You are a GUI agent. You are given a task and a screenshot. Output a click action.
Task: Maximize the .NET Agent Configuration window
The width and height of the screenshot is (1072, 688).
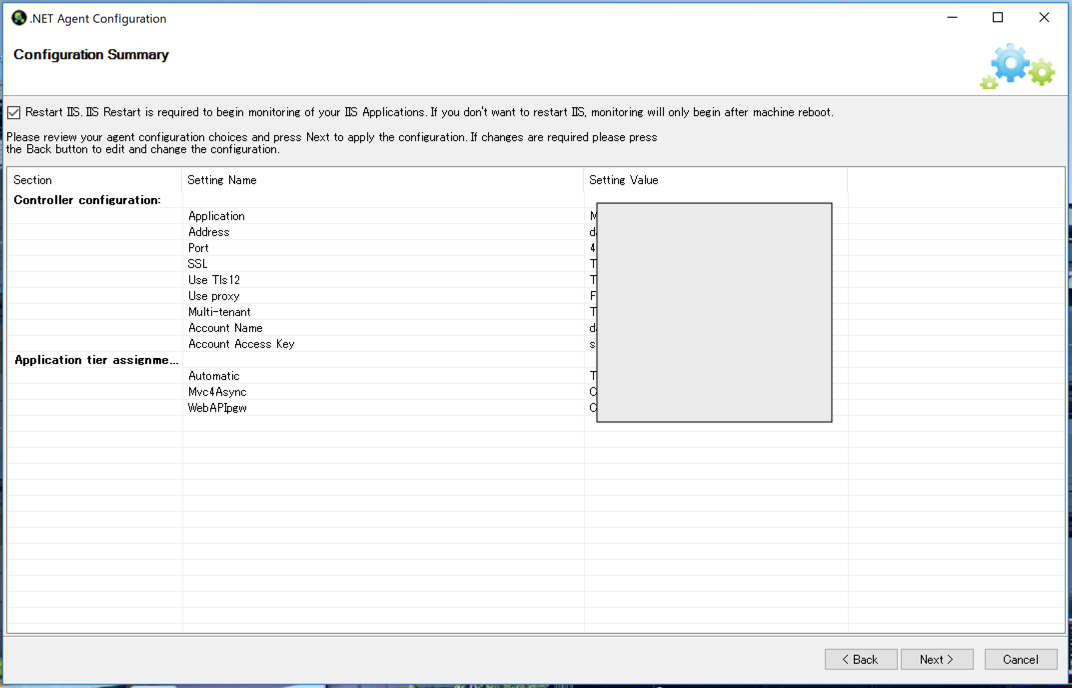tap(997, 18)
